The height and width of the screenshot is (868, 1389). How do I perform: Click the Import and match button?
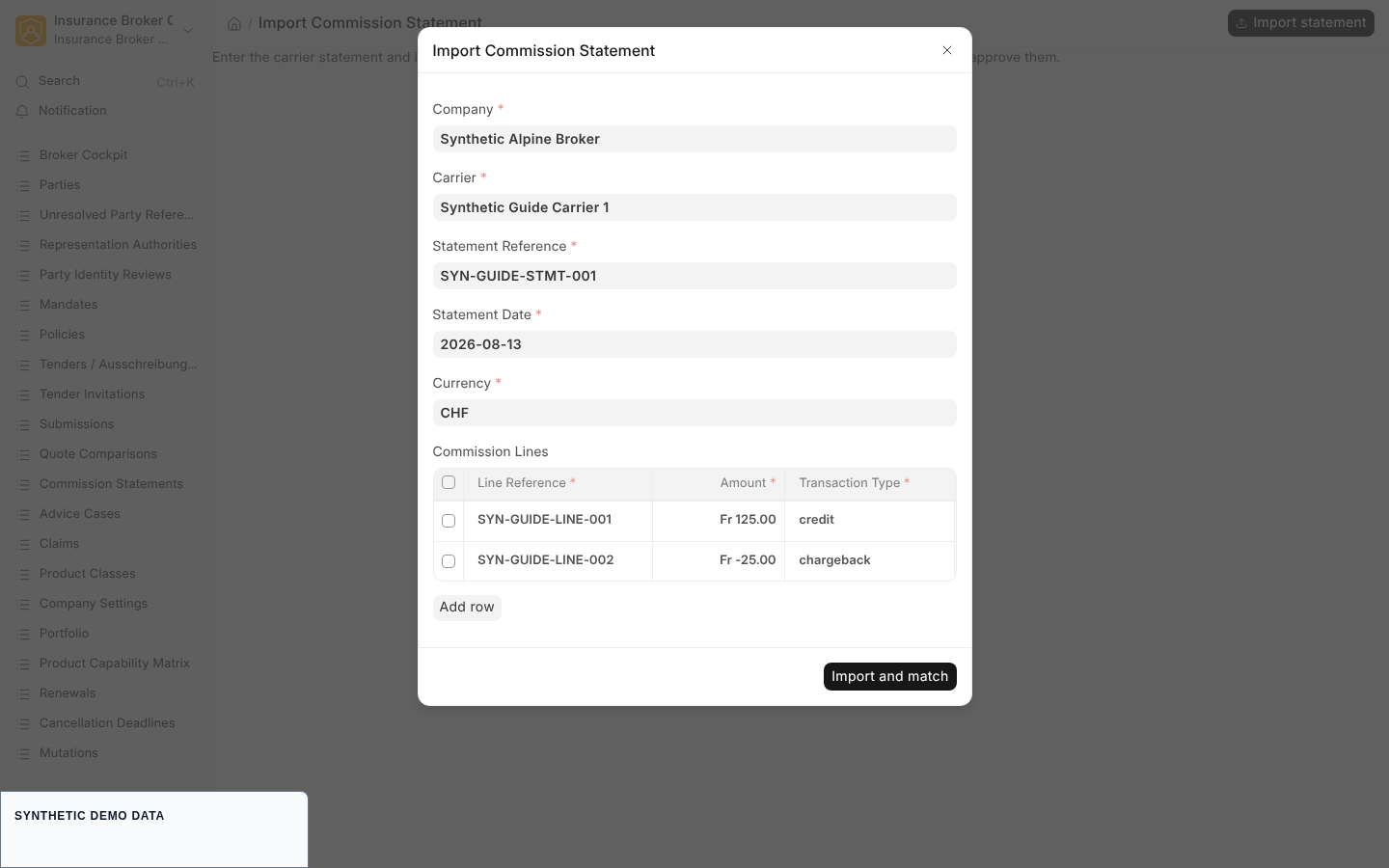click(x=890, y=676)
